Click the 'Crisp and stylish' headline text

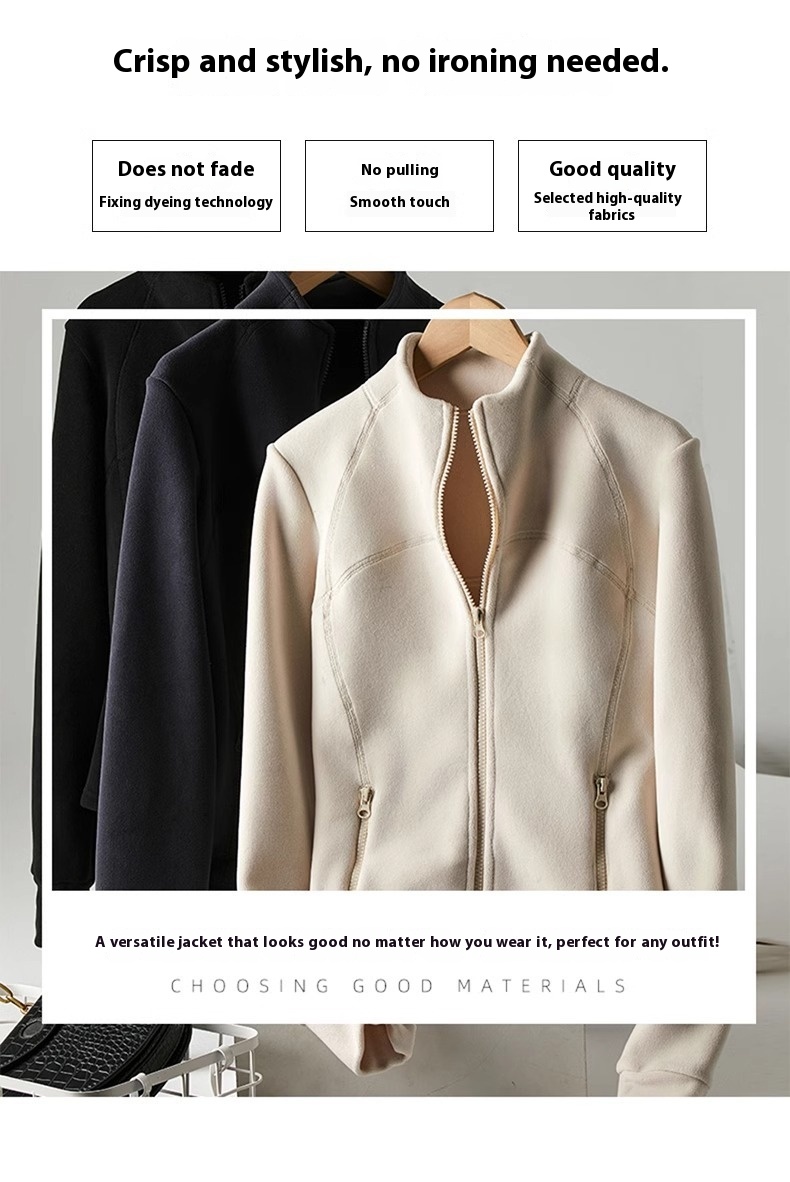pyautogui.click(x=390, y=61)
